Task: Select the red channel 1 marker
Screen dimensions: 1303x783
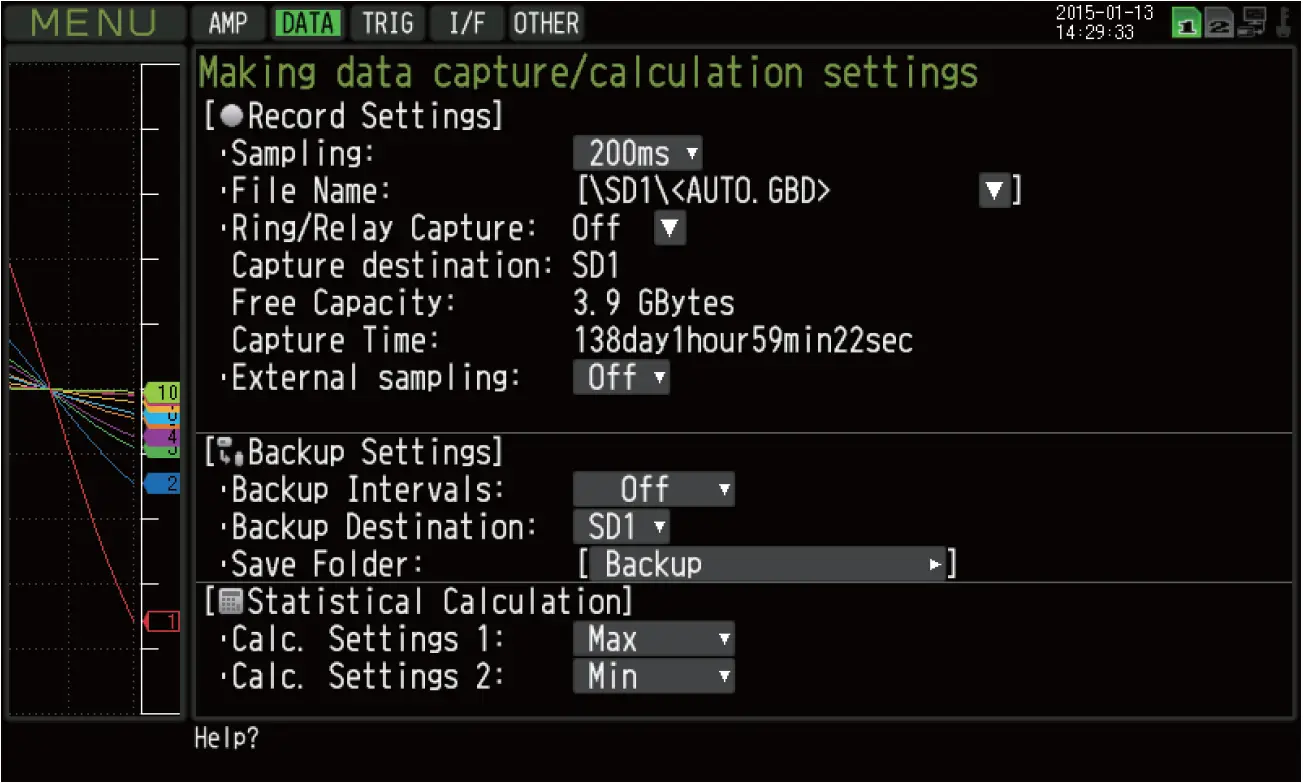Action: [163, 622]
